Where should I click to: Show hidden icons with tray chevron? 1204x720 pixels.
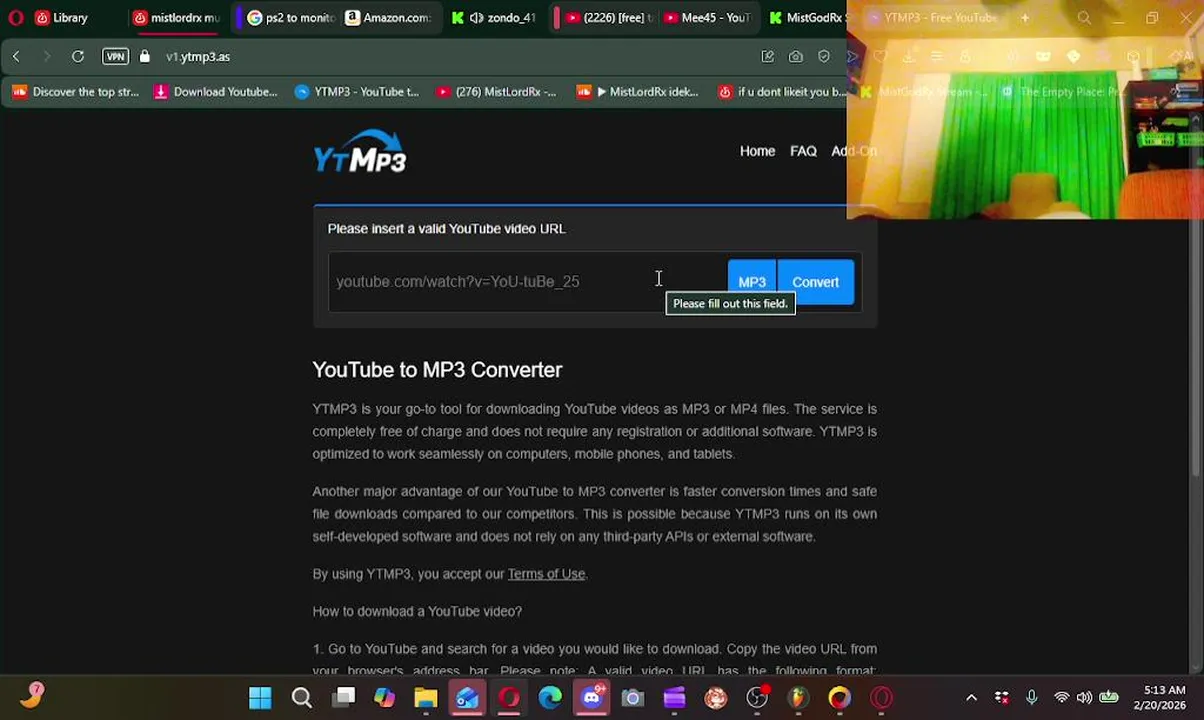pyautogui.click(x=971, y=698)
